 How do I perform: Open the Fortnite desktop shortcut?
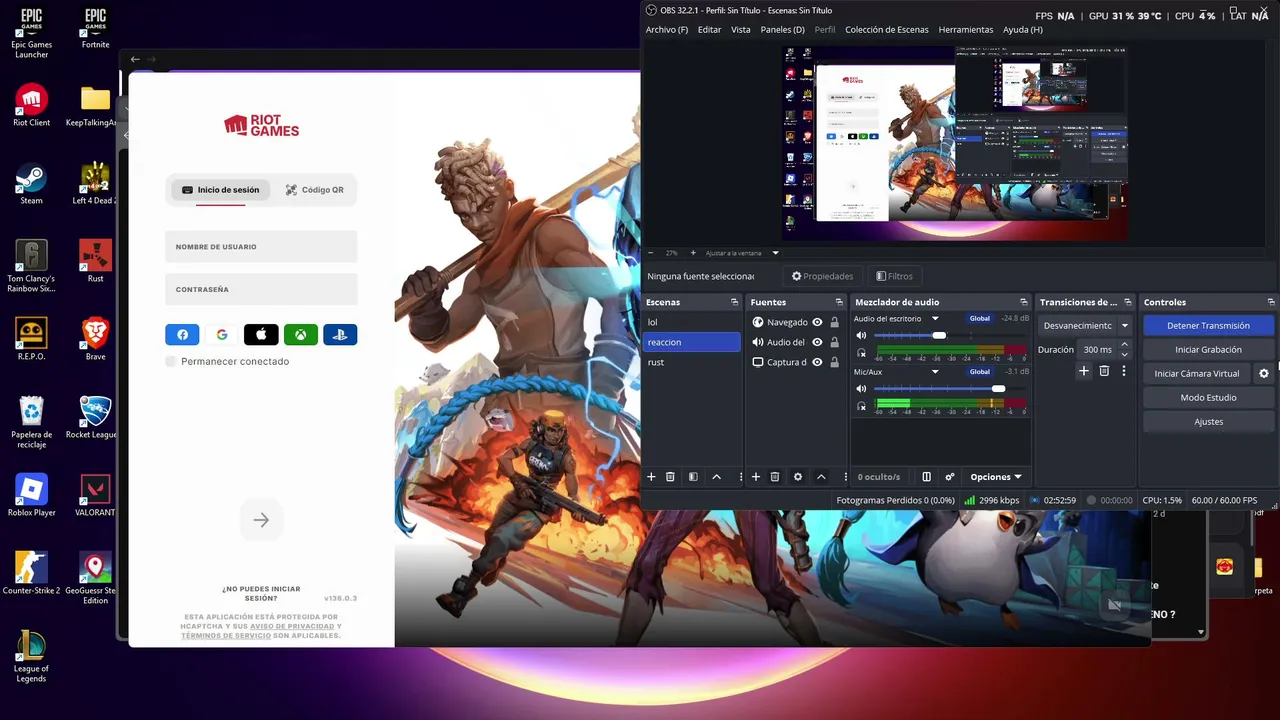coord(95,28)
